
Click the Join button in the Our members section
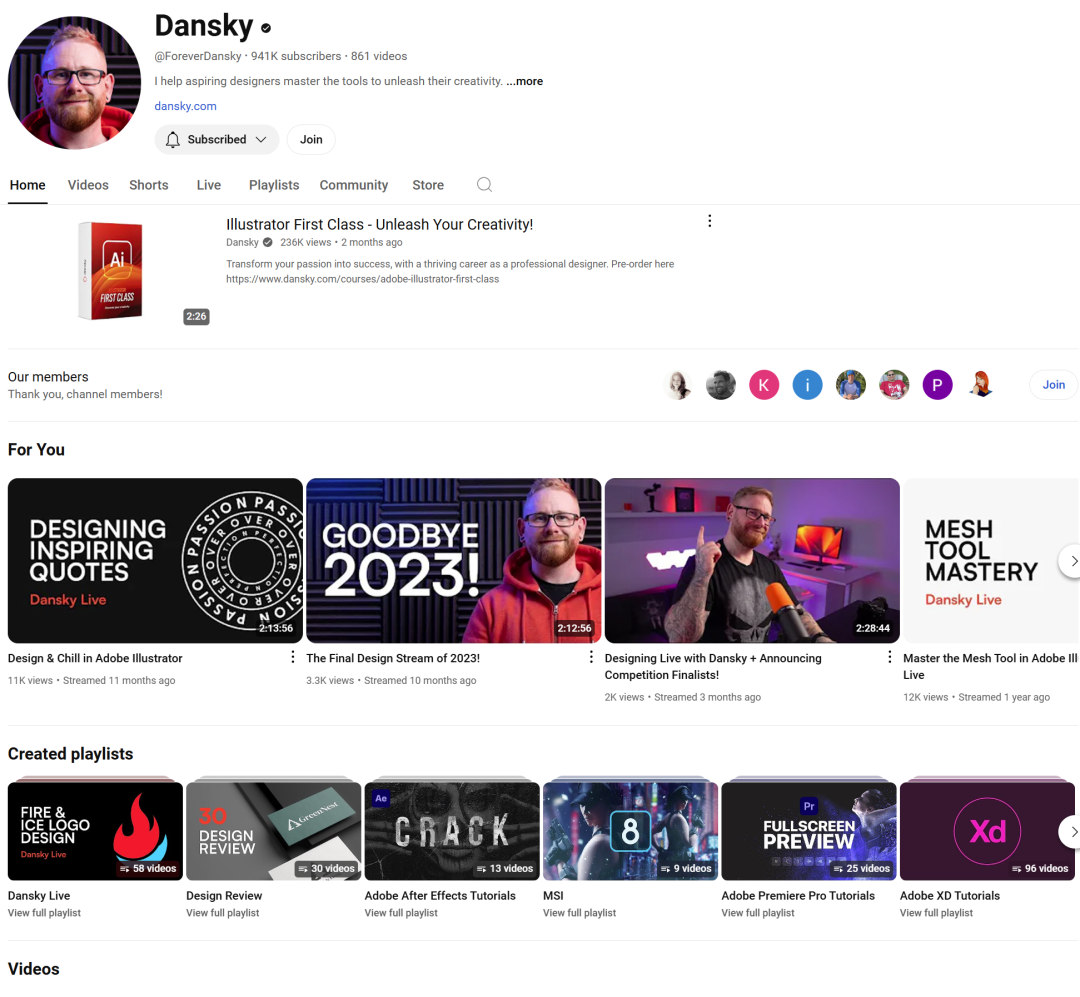[1053, 384]
